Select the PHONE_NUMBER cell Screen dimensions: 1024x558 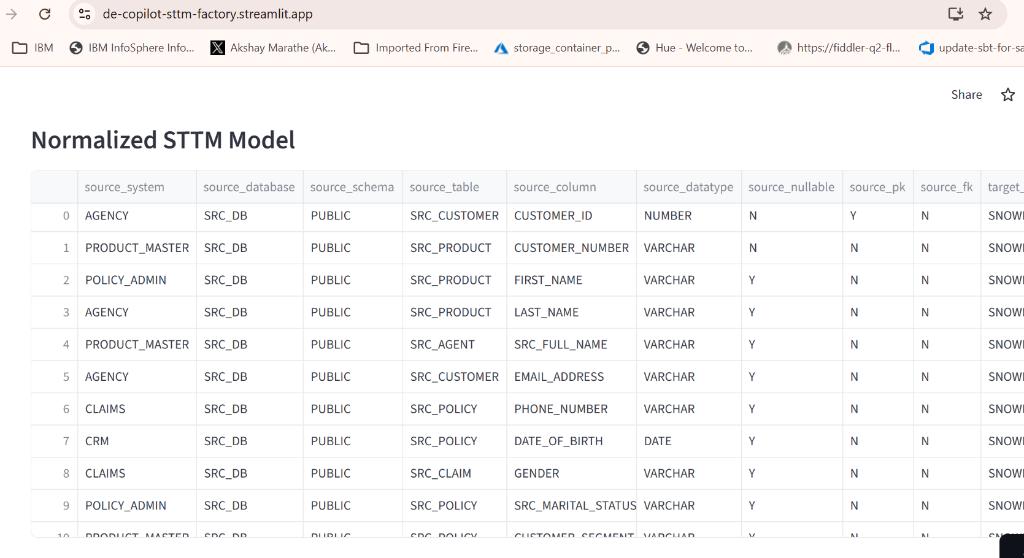click(x=571, y=409)
